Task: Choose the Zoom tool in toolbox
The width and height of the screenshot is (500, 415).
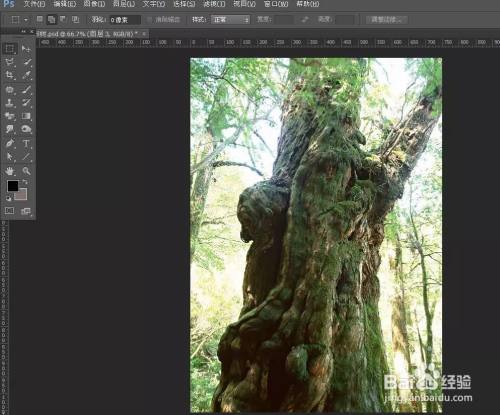Action: 26,171
